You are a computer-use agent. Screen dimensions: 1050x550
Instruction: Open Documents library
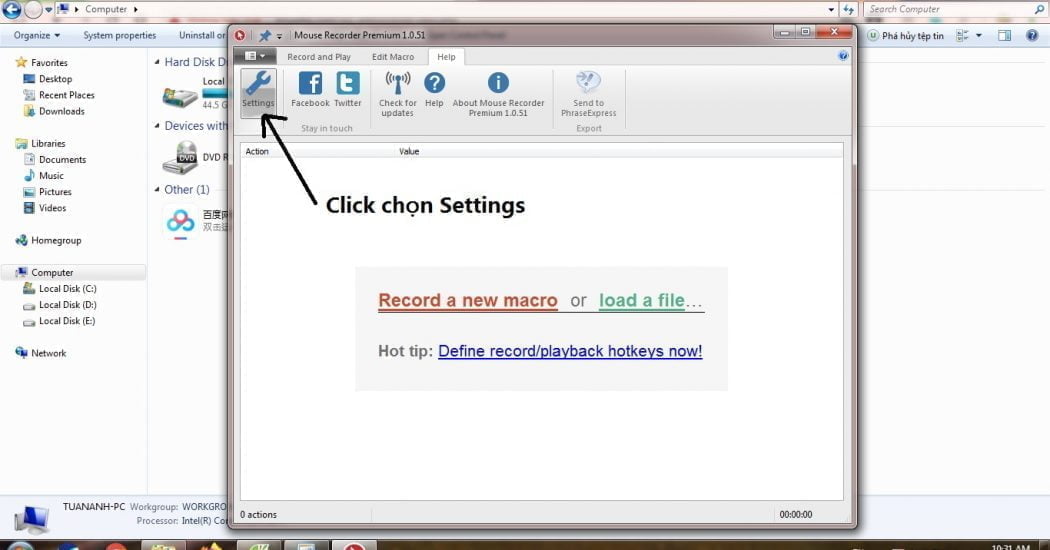(x=62, y=159)
